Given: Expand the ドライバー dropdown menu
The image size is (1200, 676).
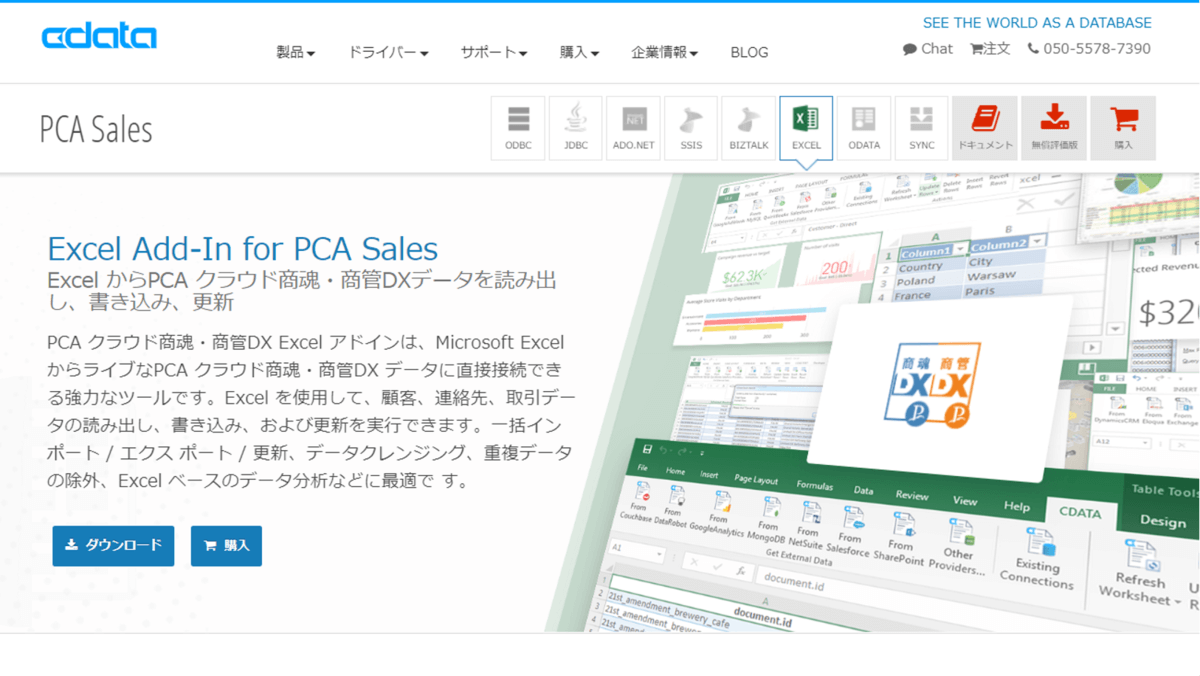Looking at the screenshot, I should [x=388, y=52].
